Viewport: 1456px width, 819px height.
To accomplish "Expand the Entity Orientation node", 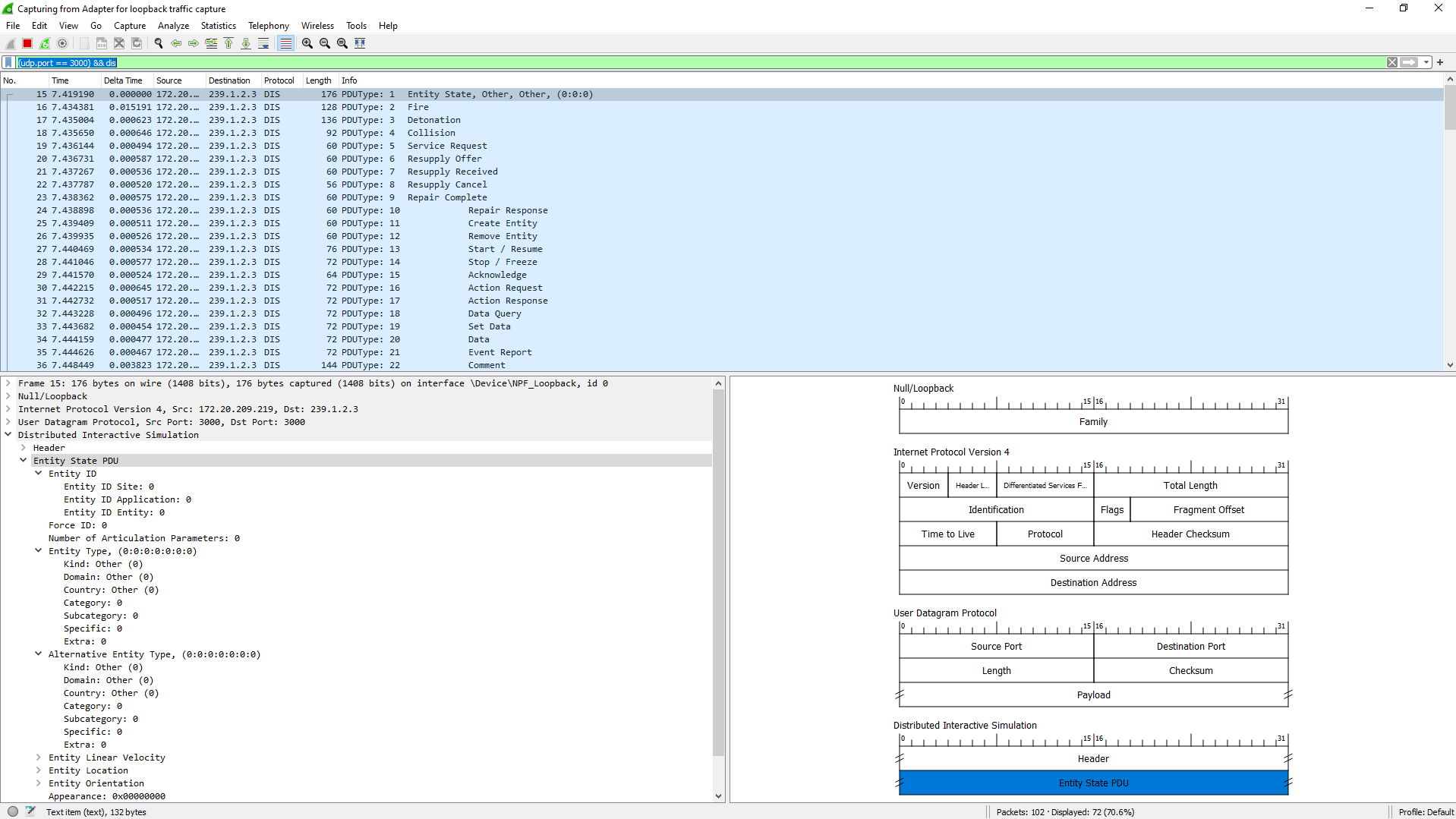I will point(39,783).
